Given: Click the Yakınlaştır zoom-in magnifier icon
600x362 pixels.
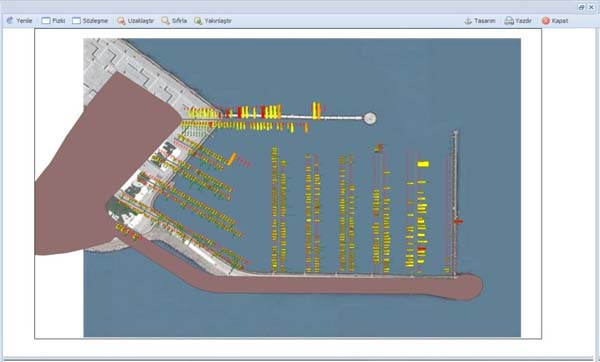Looking at the screenshot, I should tap(198, 21).
